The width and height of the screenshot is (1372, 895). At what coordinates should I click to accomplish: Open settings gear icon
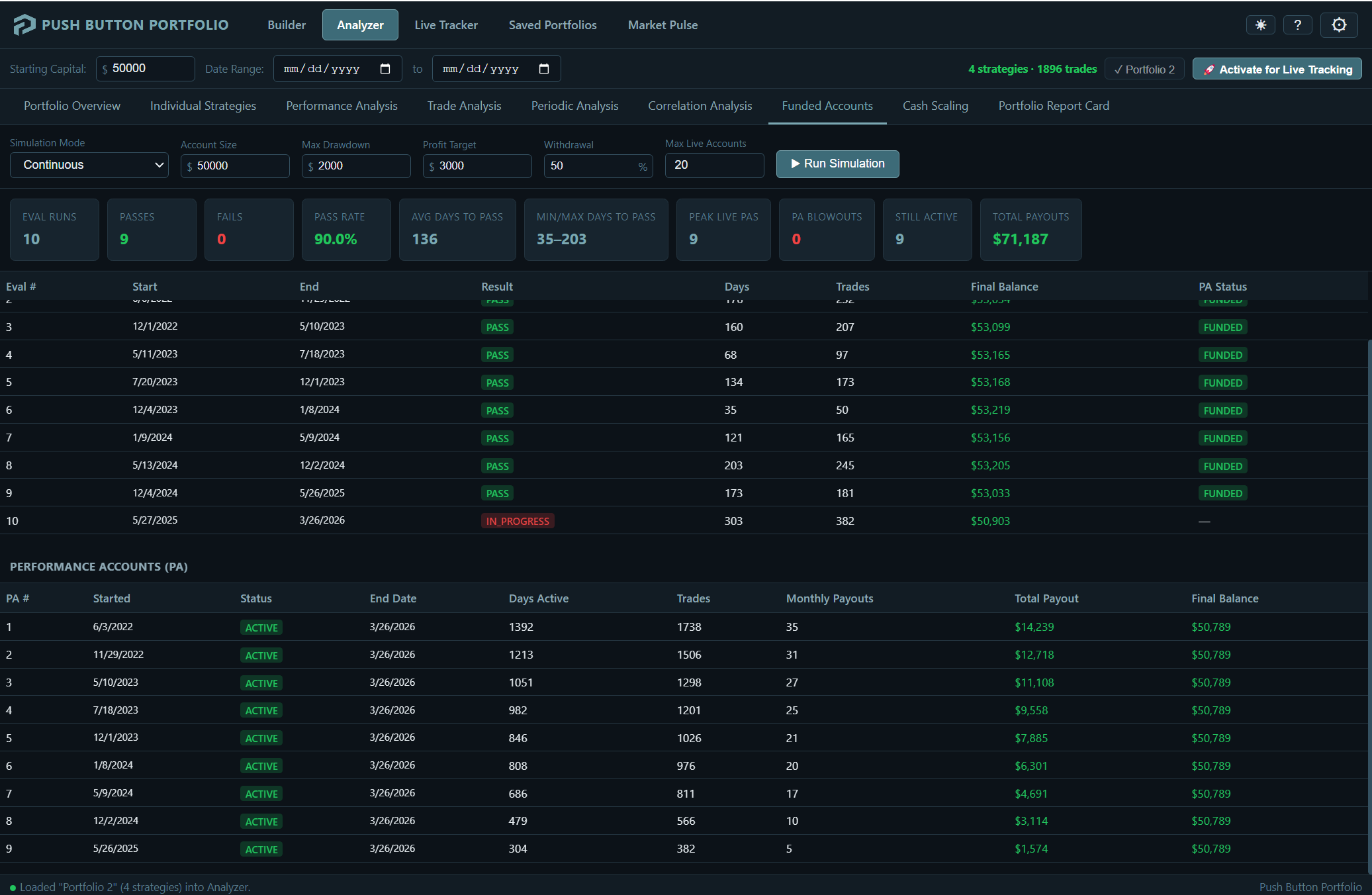point(1339,25)
